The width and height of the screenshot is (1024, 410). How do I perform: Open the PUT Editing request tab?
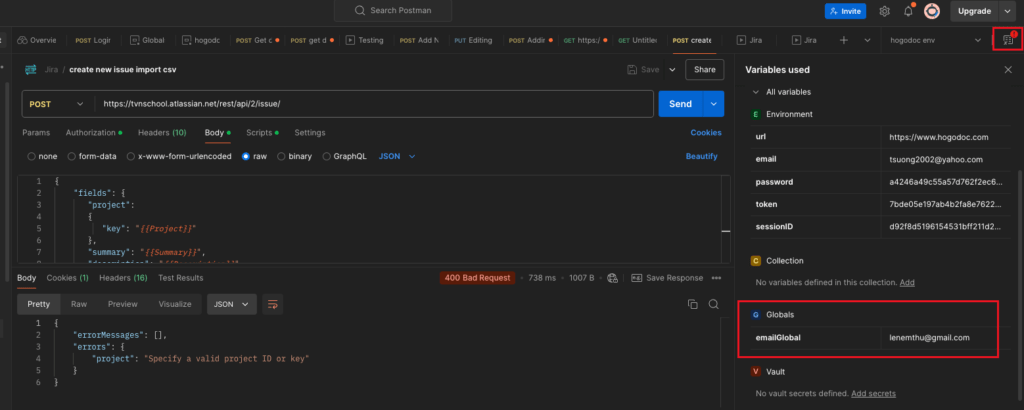coord(473,40)
